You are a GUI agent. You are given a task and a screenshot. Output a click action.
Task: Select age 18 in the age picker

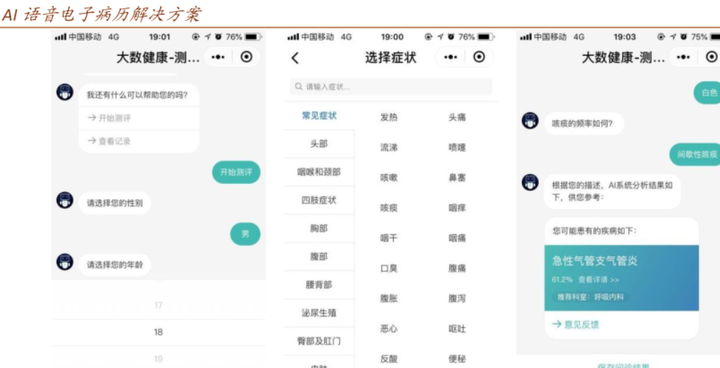point(158,332)
